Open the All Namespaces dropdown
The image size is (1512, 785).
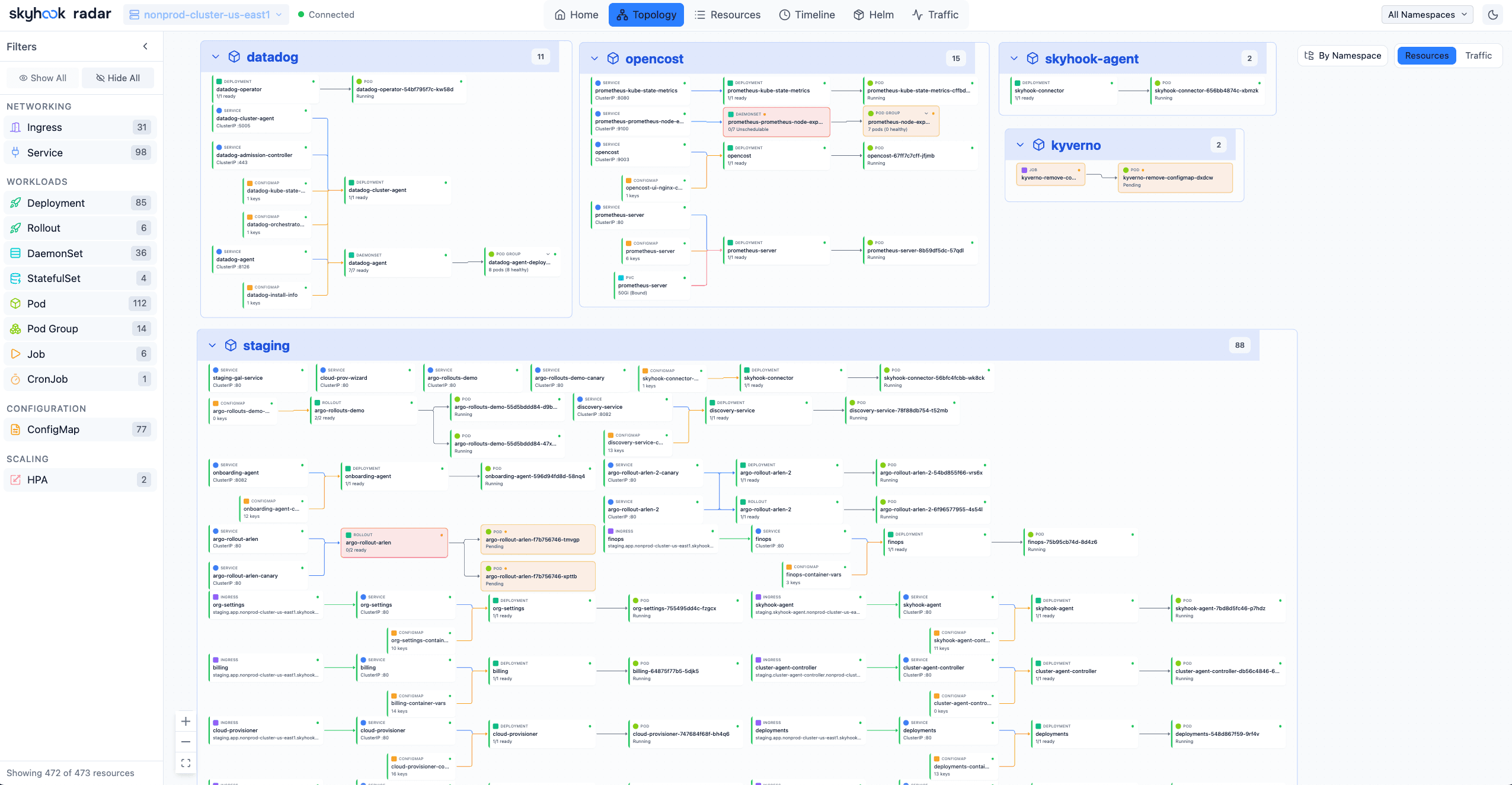1427,15
